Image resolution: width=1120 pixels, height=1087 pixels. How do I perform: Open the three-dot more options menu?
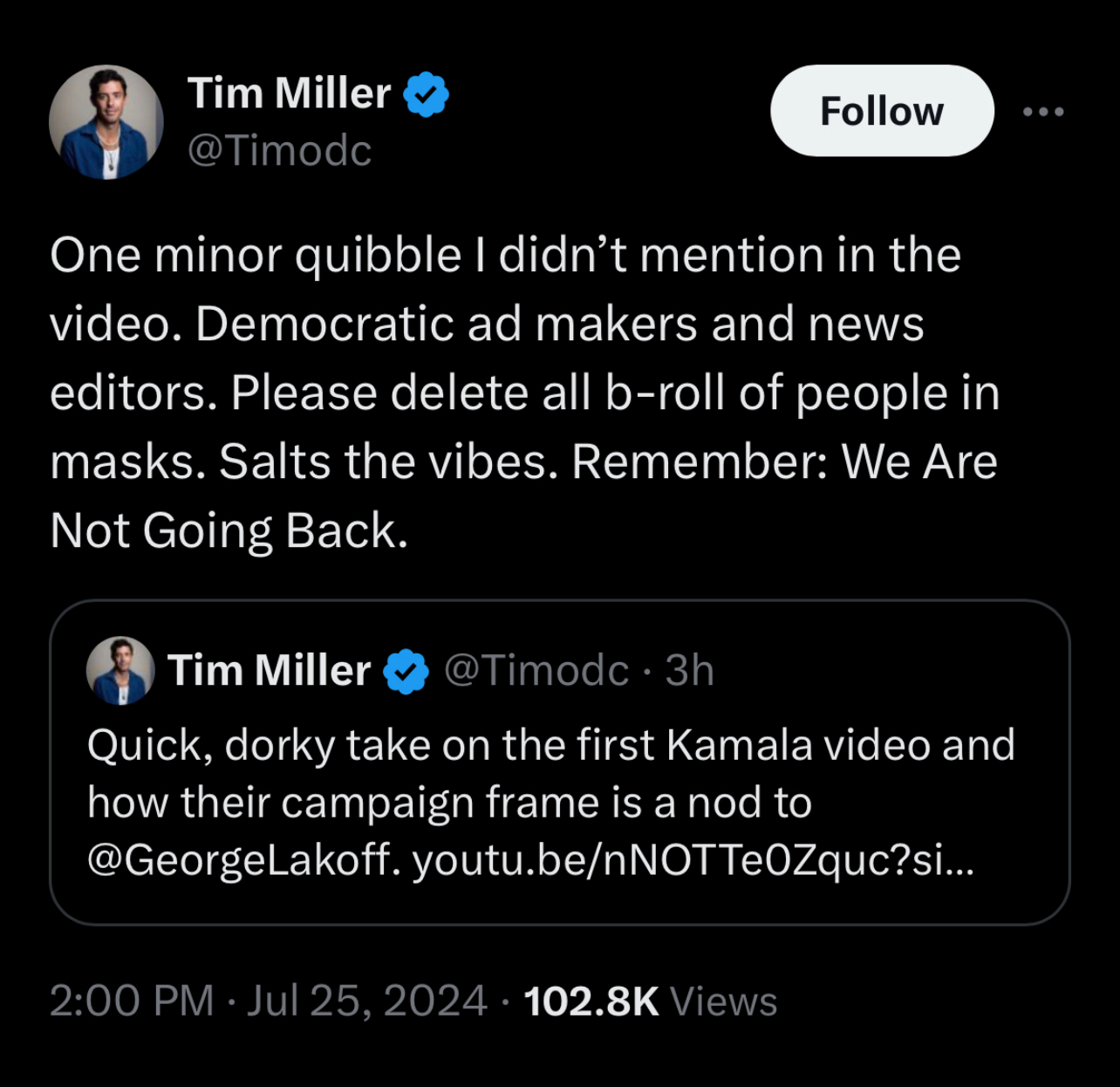[1043, 112]
